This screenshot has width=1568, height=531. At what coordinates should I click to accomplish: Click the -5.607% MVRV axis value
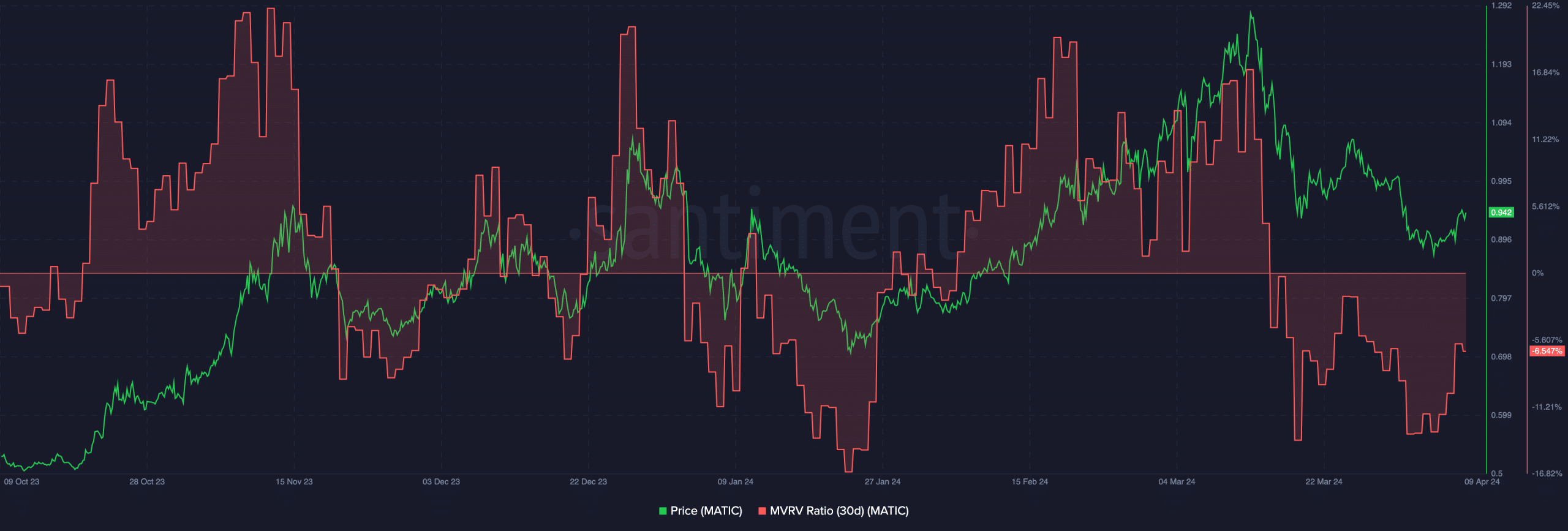[1547, 340]
